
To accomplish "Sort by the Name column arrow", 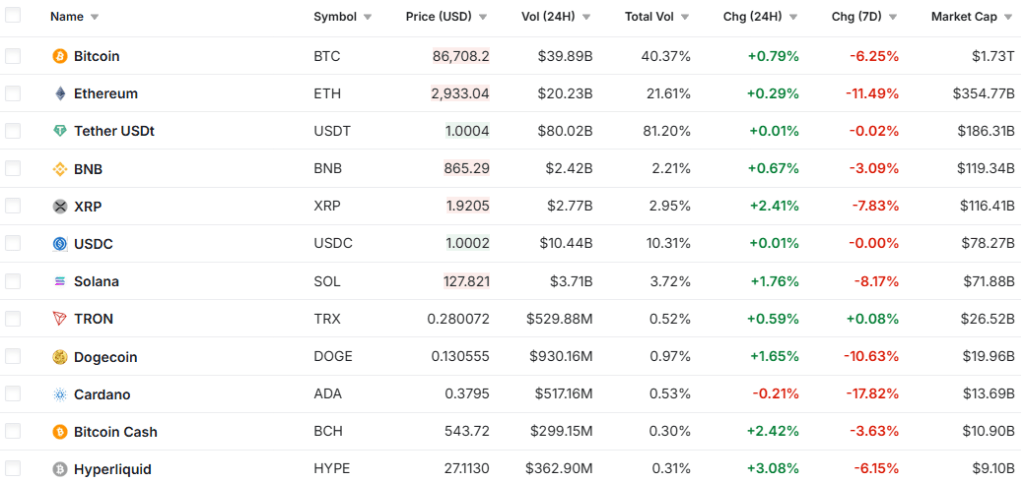I will [95, 17].
